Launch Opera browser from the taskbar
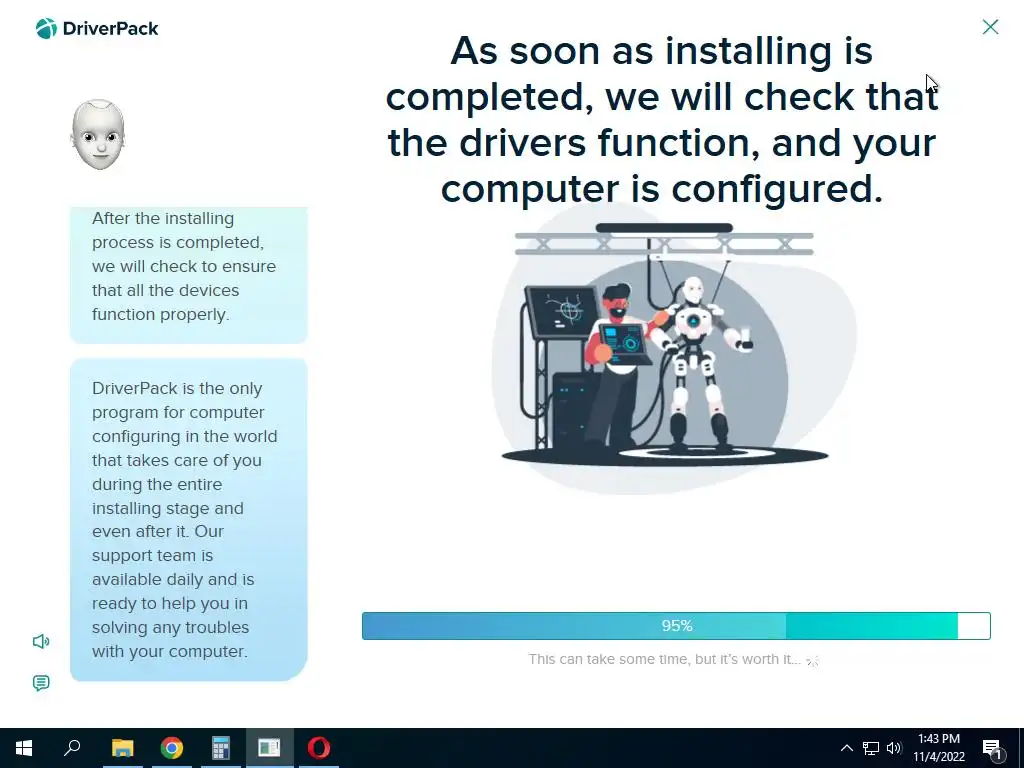Screen dimensions: 1024x768 click(319, 748)
